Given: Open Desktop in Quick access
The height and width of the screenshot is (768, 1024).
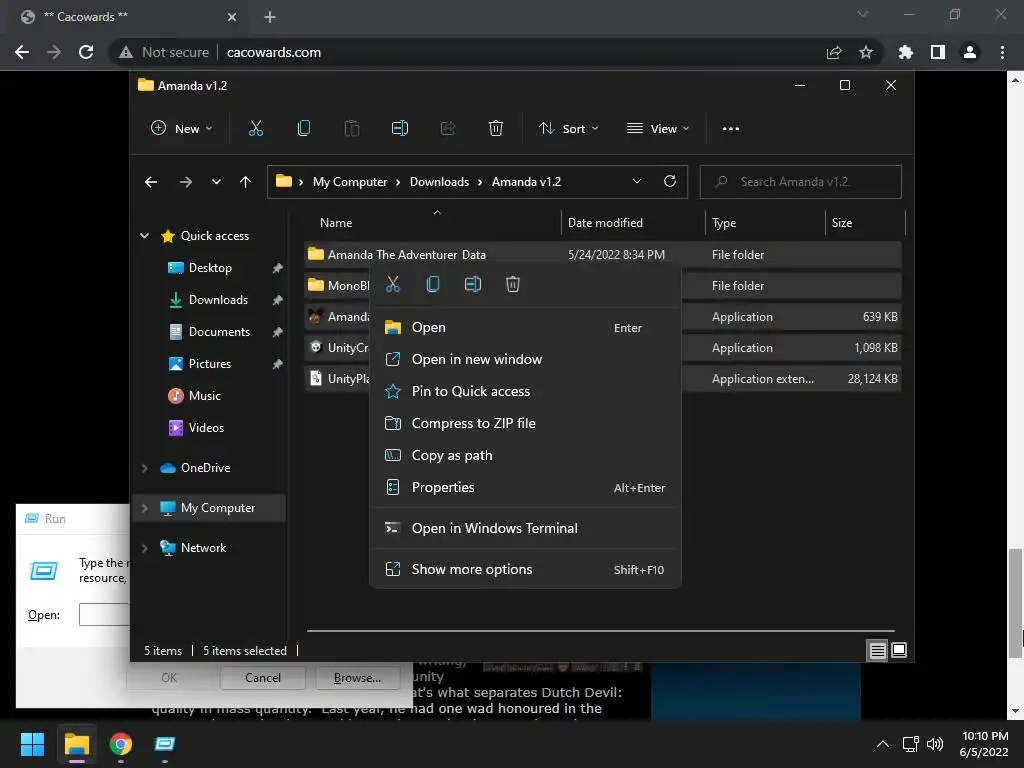Looking at the screenshot, I should coord(210,268).
